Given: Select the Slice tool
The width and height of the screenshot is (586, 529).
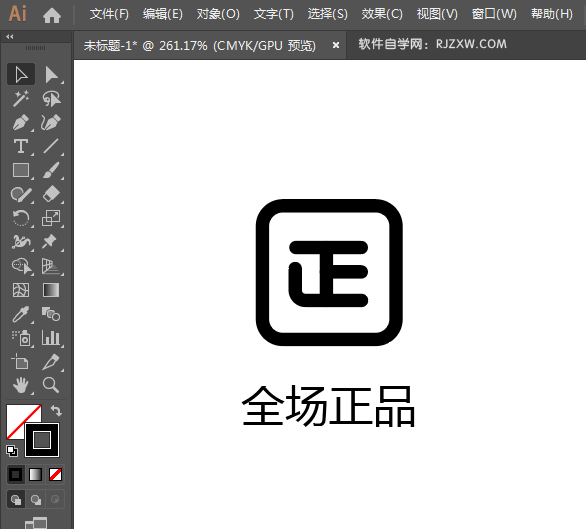Looking at the screenshot, I should pos(51,362).
